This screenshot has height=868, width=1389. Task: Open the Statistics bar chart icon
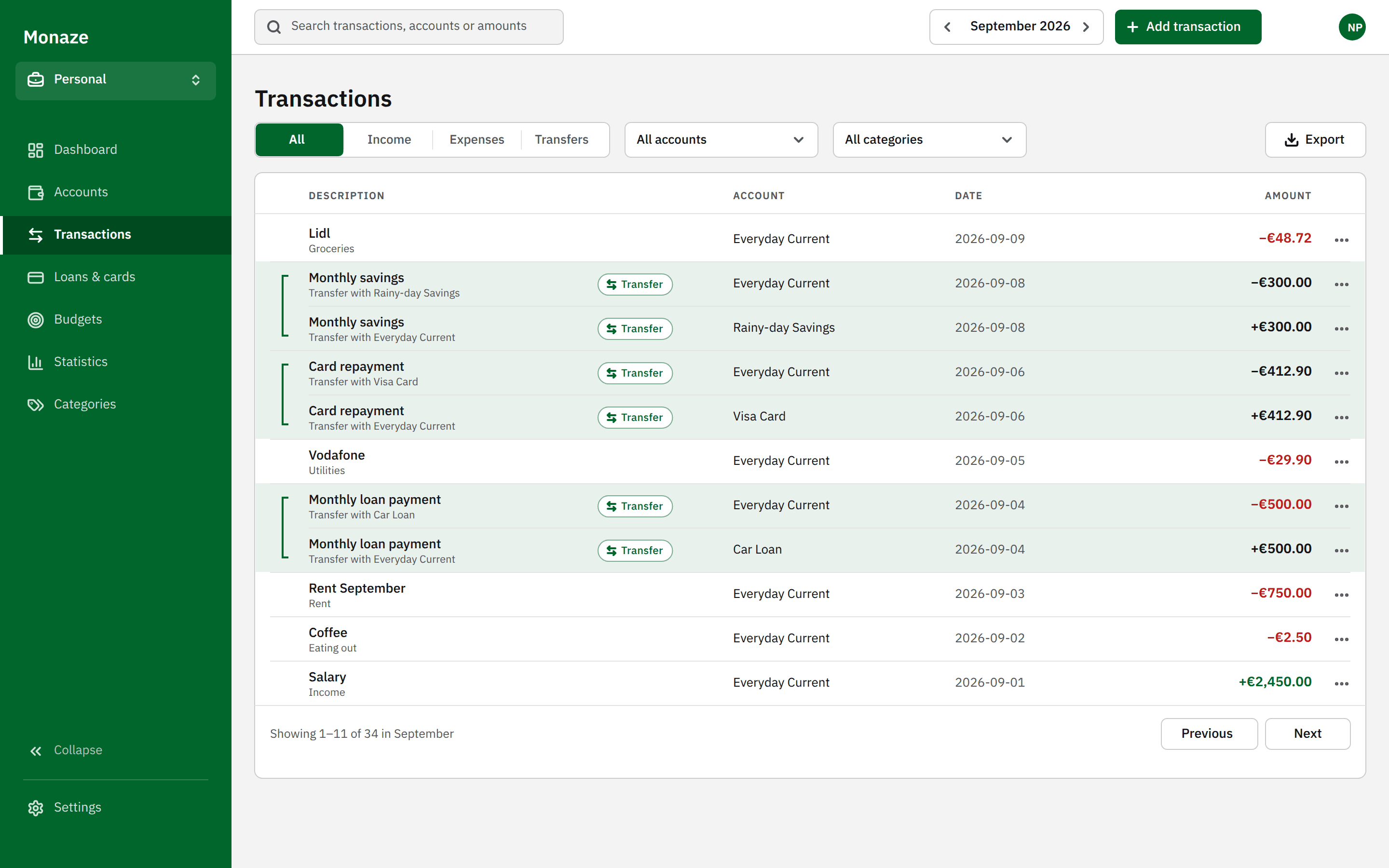[x=36, y=362]
